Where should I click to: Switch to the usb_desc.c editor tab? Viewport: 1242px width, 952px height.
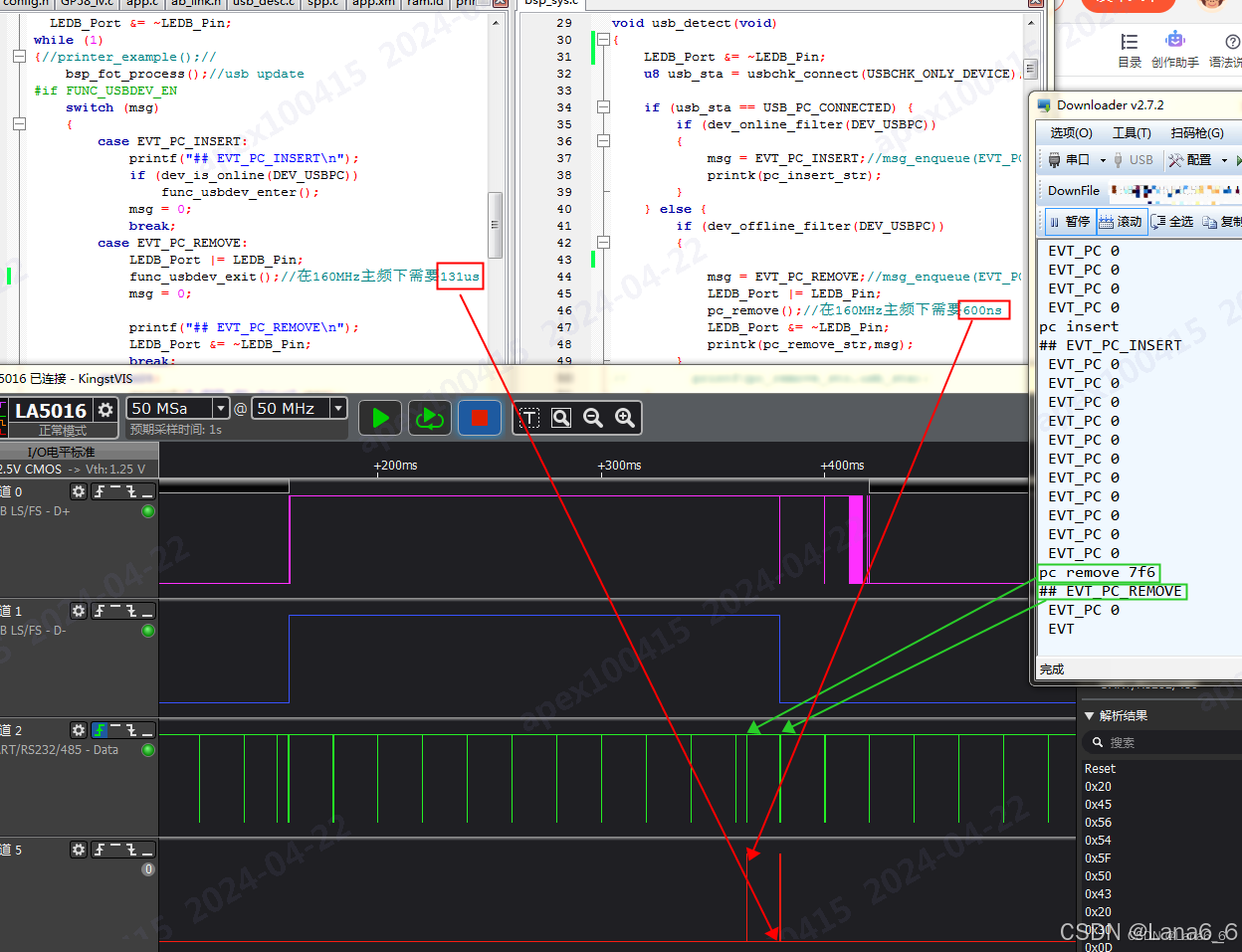pos(263,3)
